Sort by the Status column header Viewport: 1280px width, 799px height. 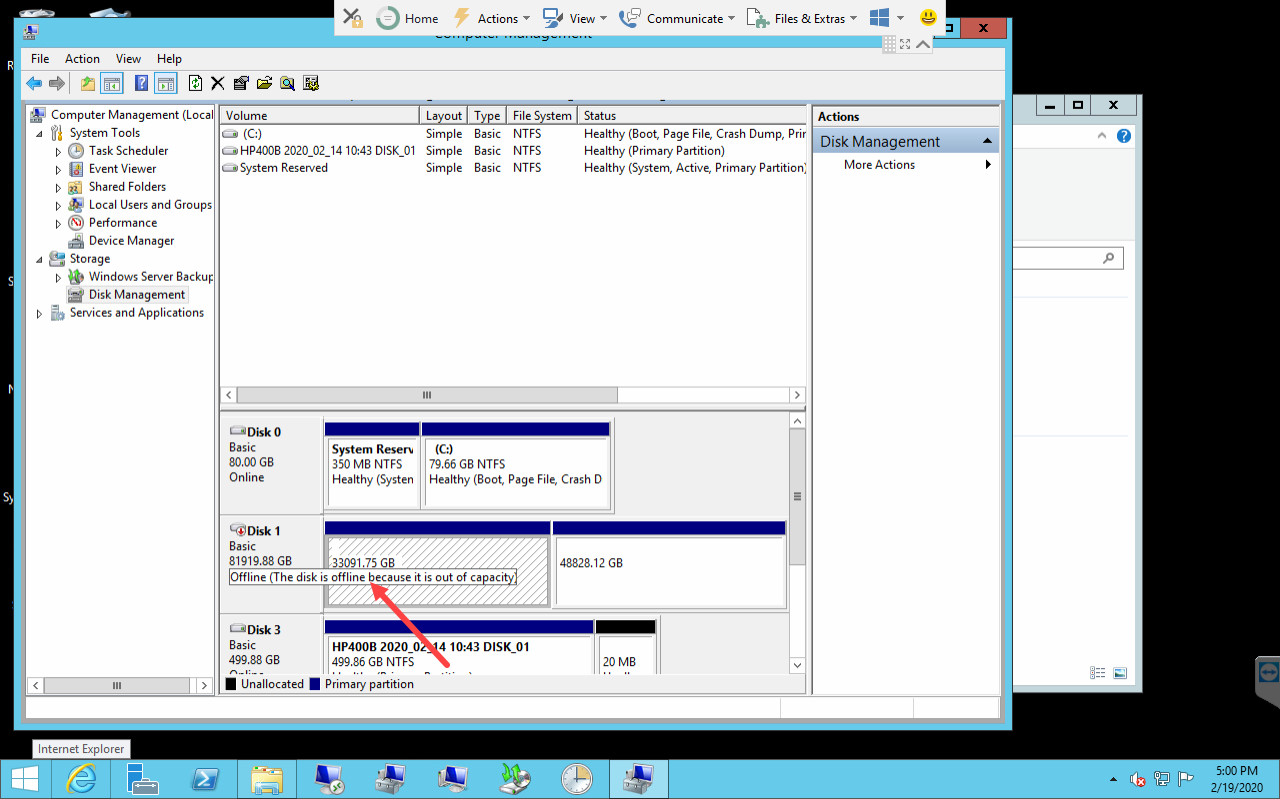[x=692, y=116]
